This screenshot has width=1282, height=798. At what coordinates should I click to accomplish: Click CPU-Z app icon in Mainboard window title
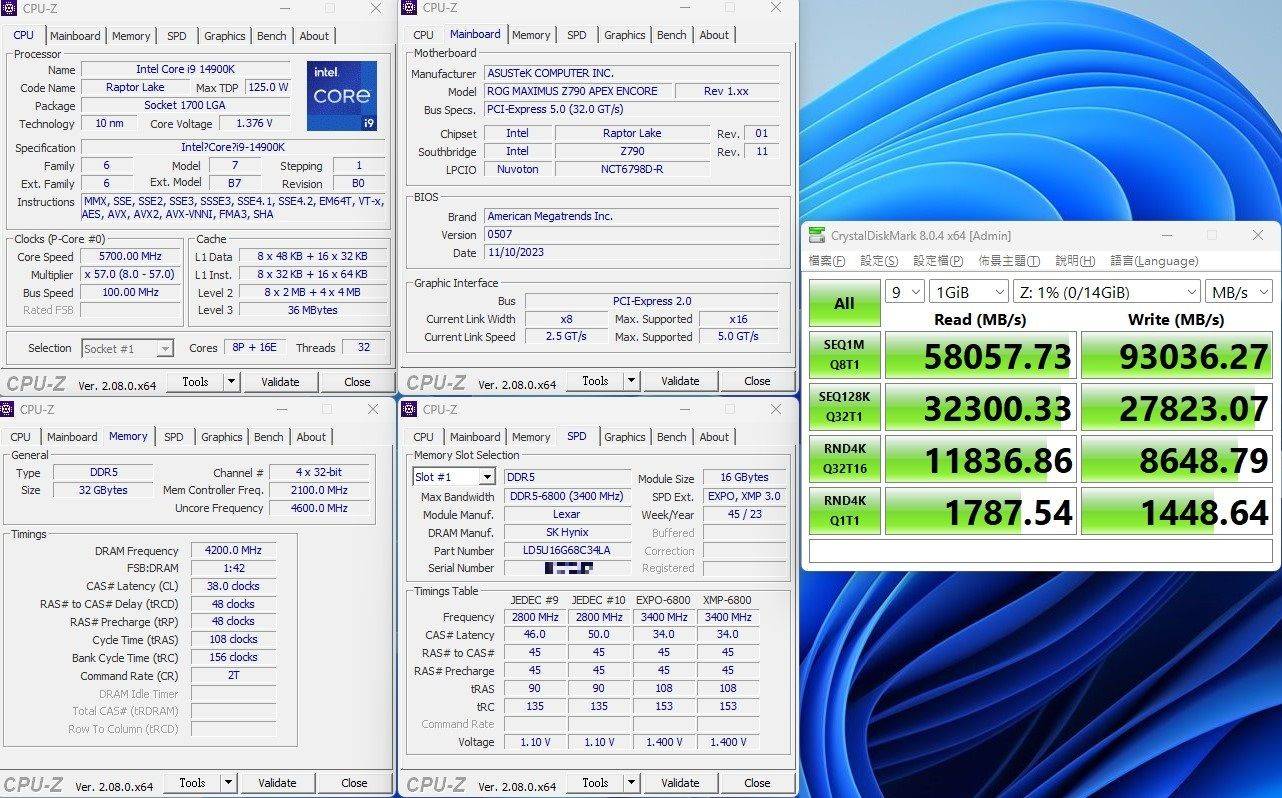click(x=409, y=8)
